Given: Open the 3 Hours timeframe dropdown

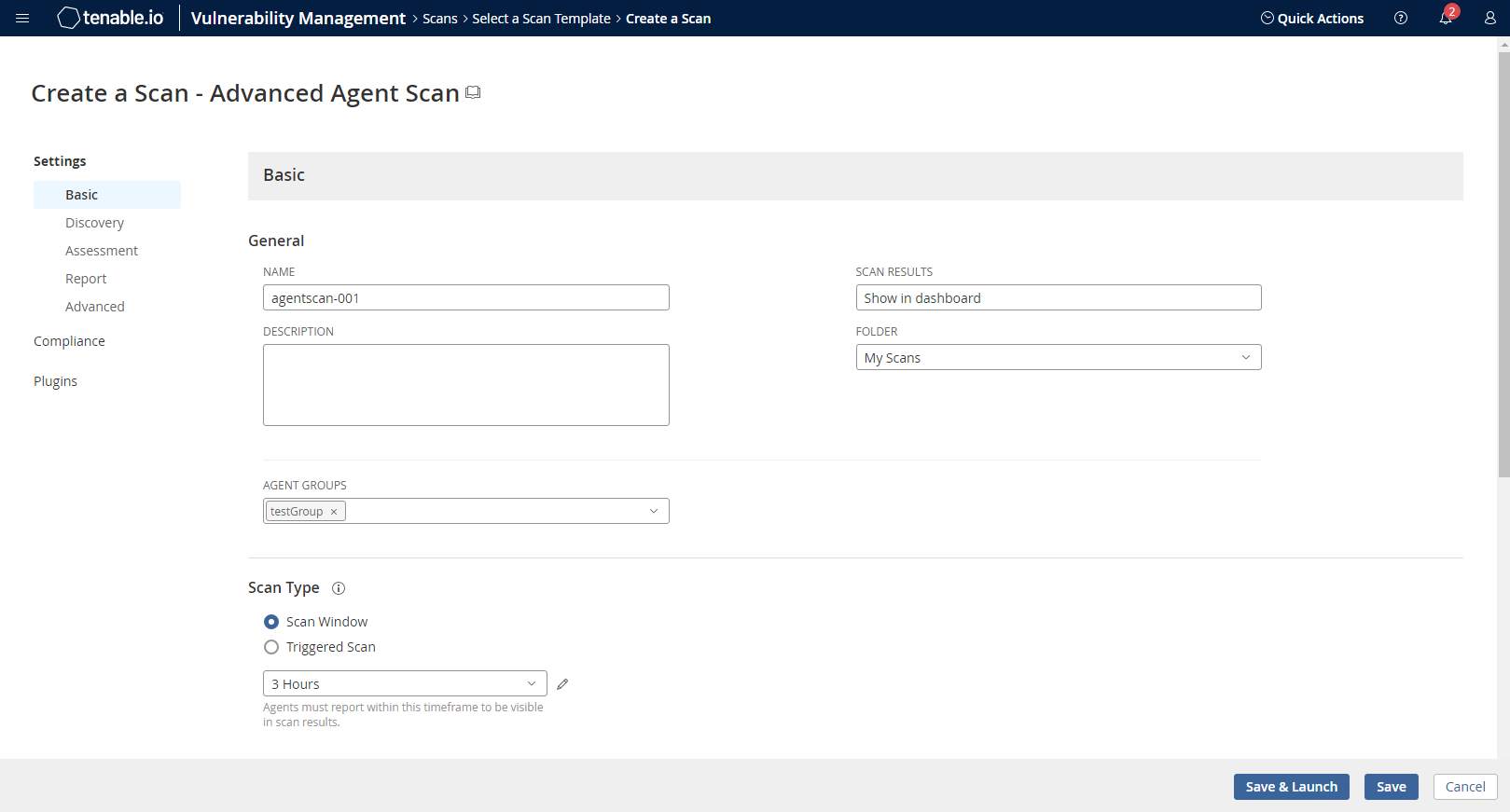Looking at the screenshot, I should [405, 683].
